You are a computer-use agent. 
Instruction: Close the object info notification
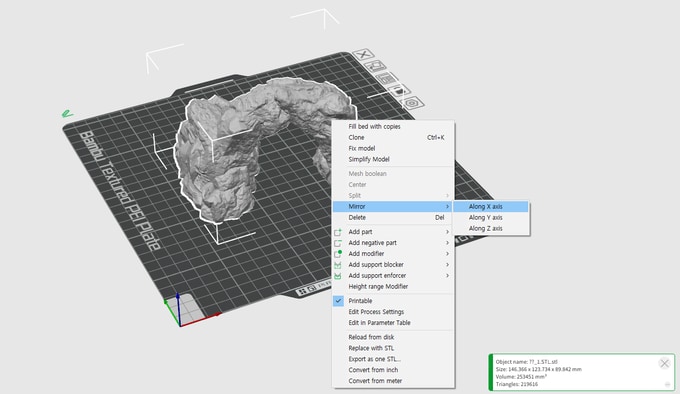(664, 363)
